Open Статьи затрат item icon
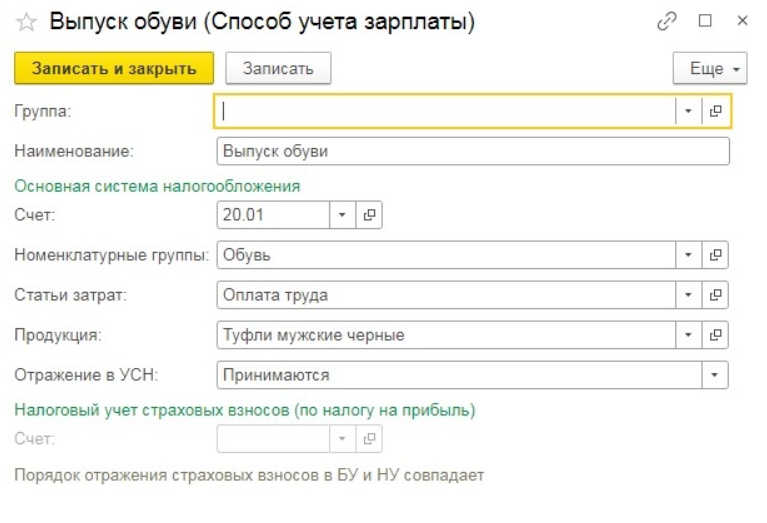The height and width of the screenshot is (523, 767). 715,295
